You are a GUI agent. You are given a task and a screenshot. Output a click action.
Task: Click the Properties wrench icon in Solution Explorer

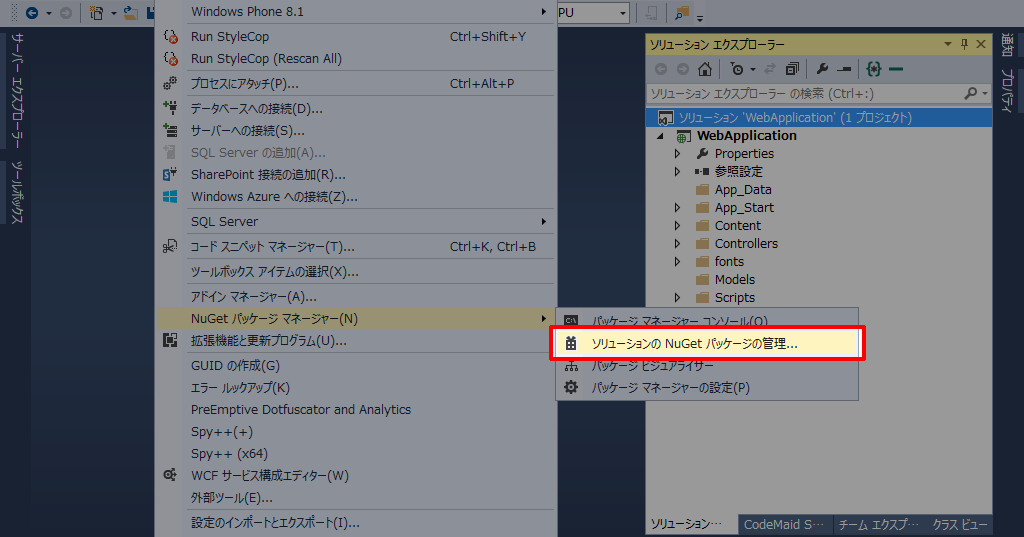click(822, 69)
